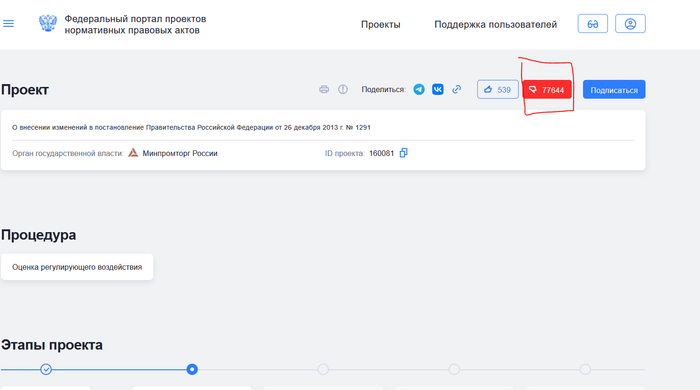
Task: Open Оценка регулирующего воздействия procedure
Action: click(77, 267)
